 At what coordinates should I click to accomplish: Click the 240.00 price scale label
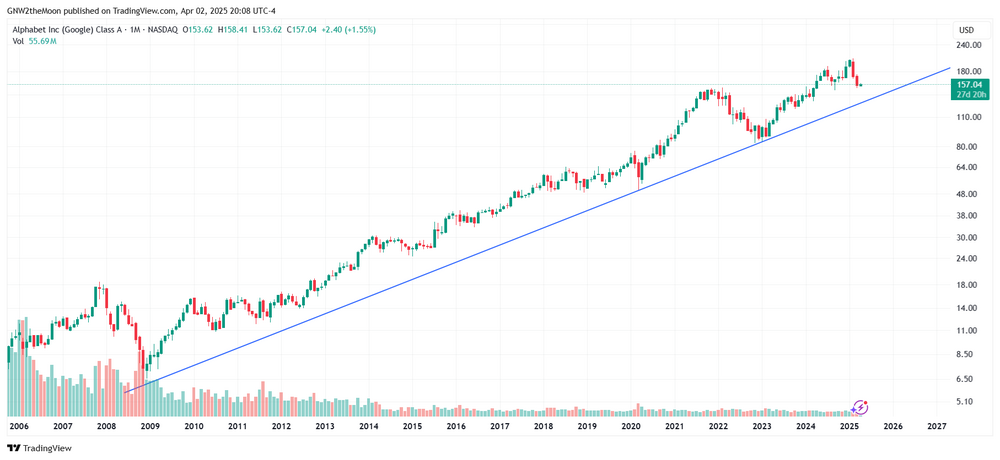pos(967,46)
